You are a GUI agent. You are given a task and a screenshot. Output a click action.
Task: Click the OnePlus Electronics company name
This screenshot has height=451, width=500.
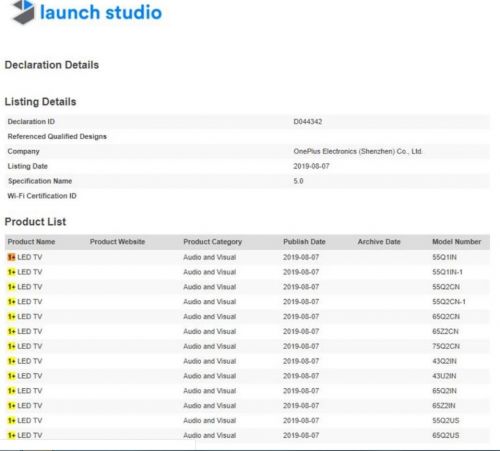(358, 151)
